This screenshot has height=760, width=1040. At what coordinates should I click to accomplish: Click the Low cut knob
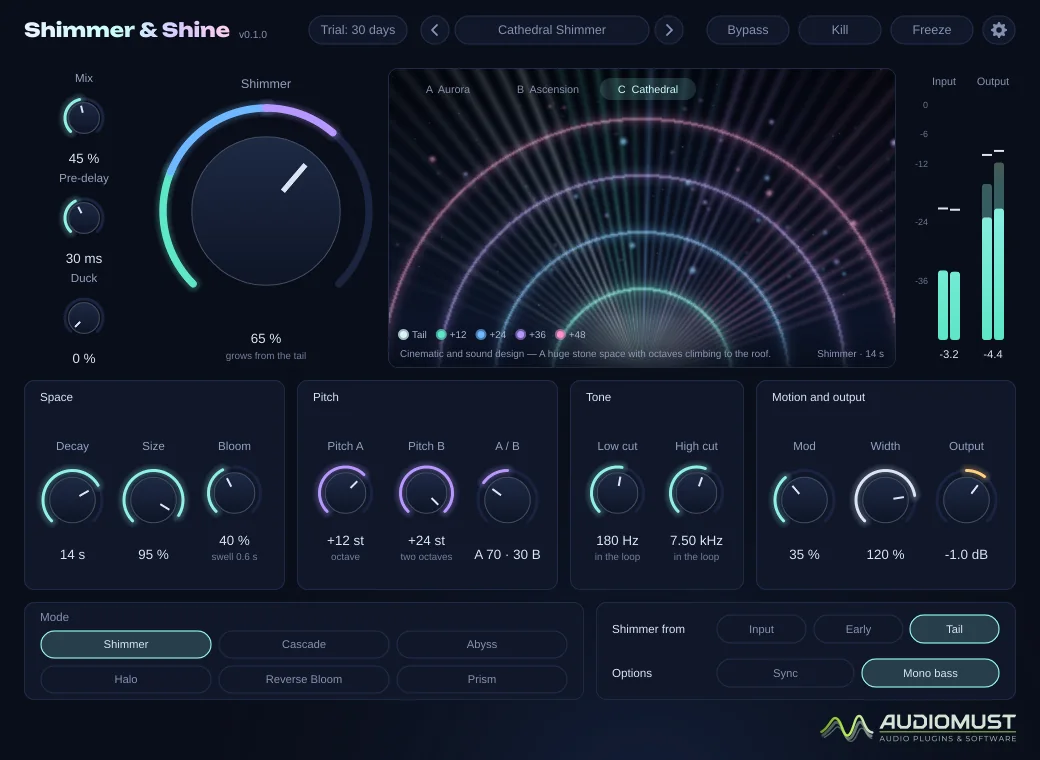(x=617, y=492)
